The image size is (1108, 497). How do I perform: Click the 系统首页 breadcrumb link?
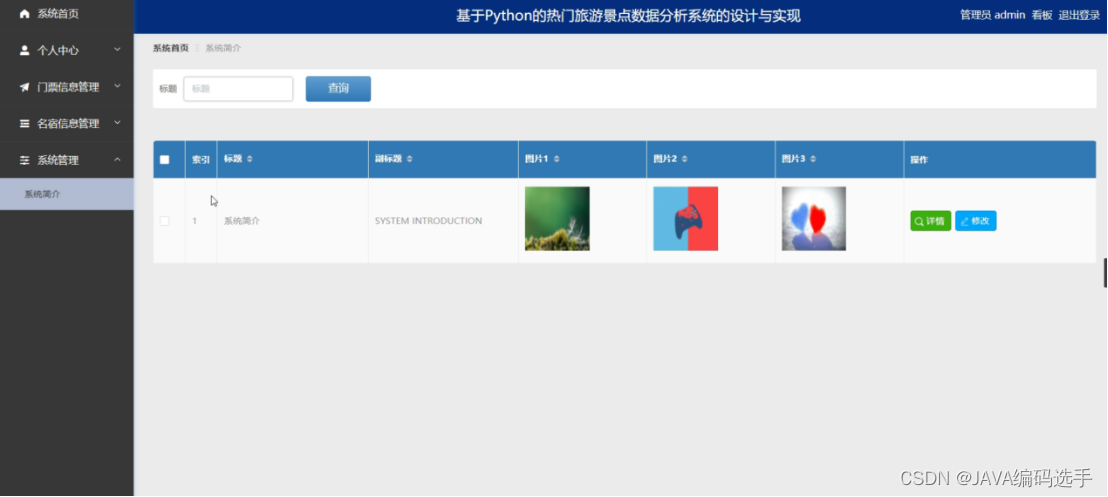point(171,48)
